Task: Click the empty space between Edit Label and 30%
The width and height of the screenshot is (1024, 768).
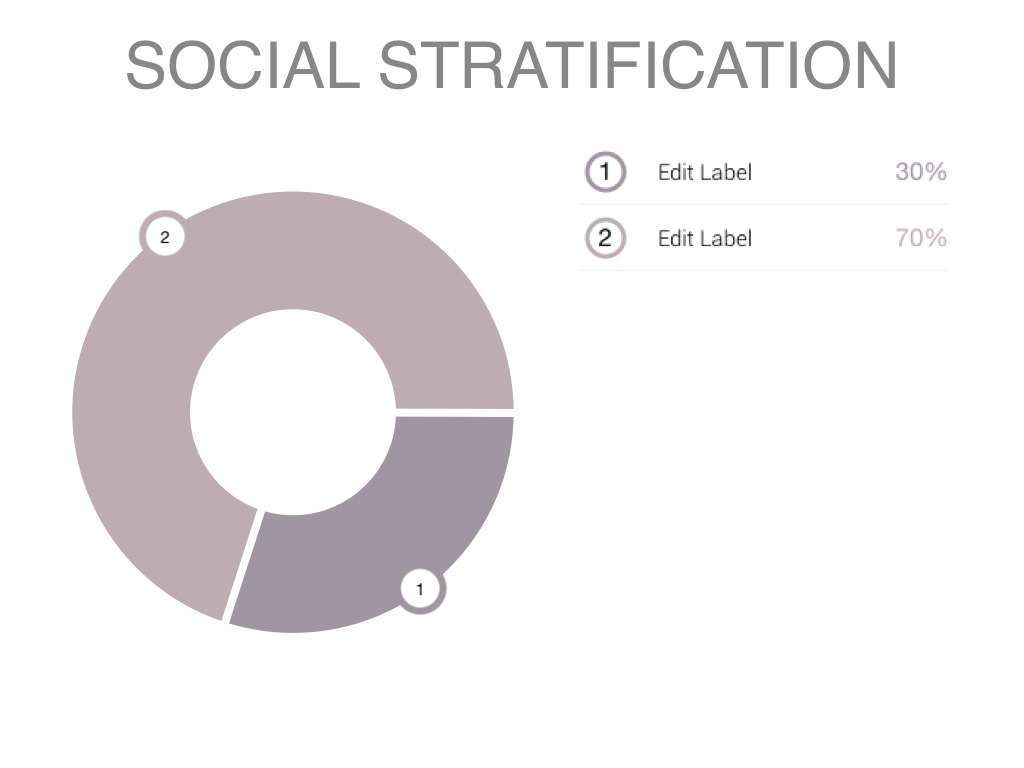Action: pos(822,172)
